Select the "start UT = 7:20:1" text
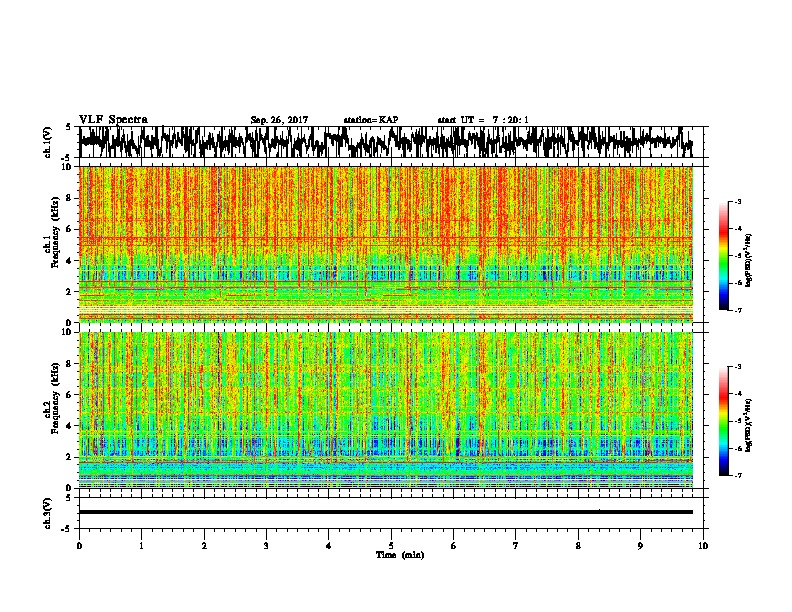This screenshot has height=612, width=792. [x=483, y=120]
